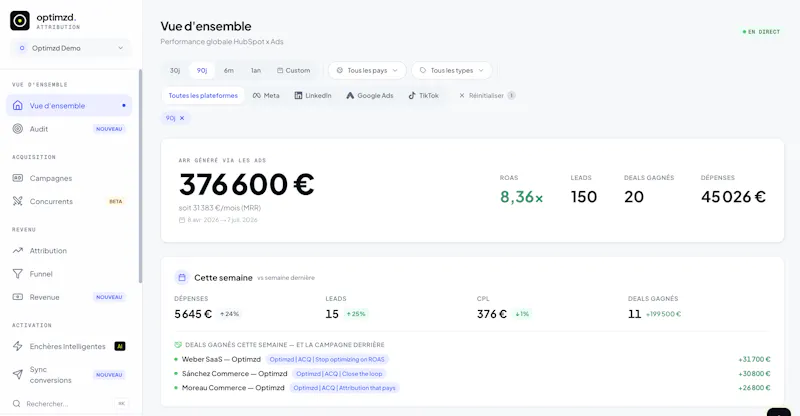Click Moreau Commerce — Optimzd deal

(233, 388)
